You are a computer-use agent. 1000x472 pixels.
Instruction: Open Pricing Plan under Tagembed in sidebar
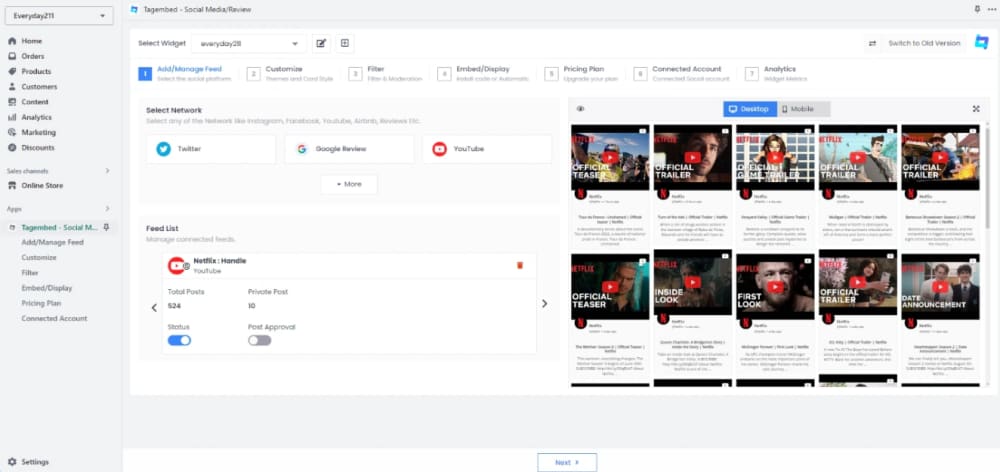41,304
